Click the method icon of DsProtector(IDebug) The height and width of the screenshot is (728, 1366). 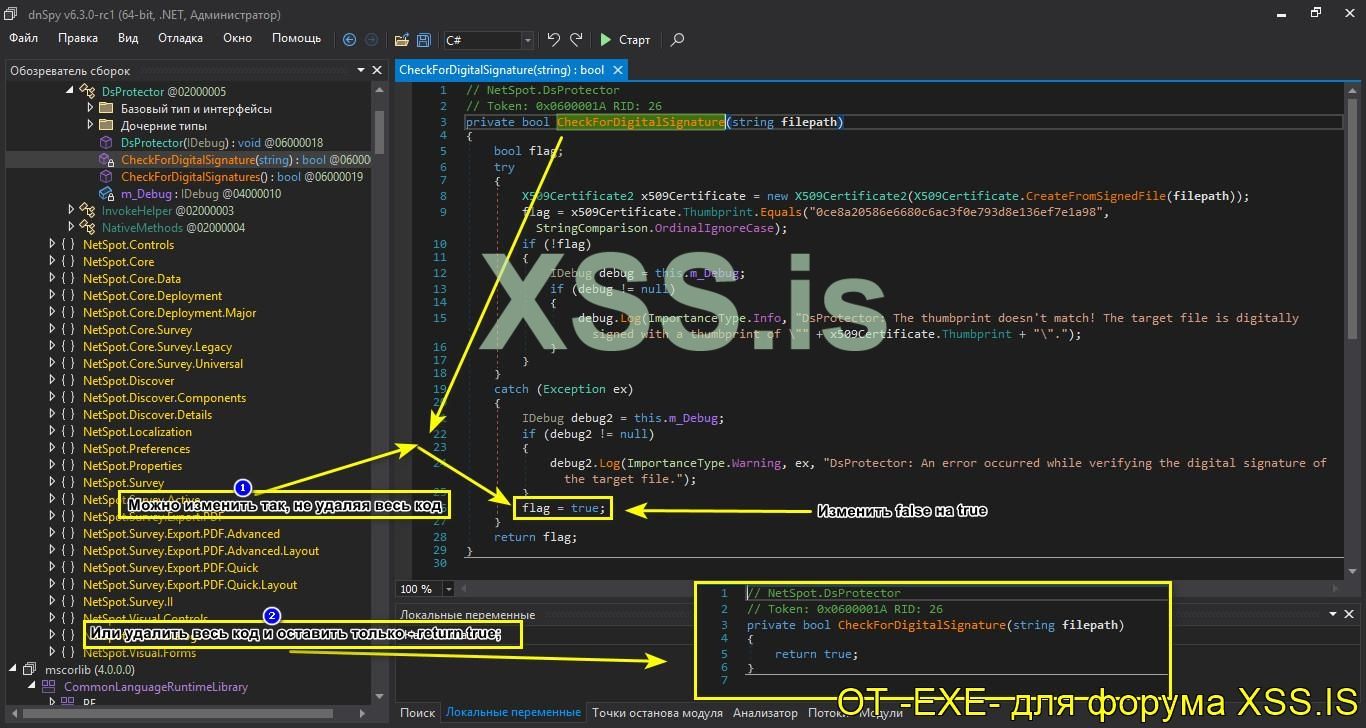point(107,143)
